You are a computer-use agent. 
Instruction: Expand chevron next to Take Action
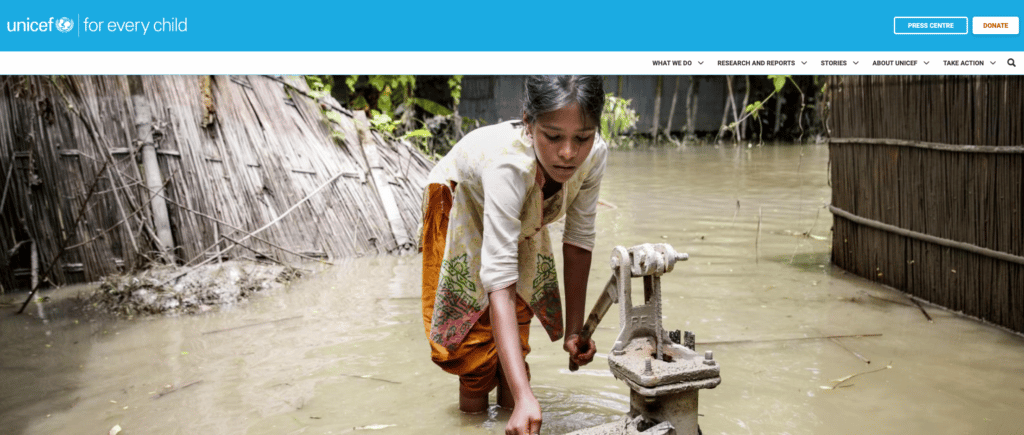point(993,63)
